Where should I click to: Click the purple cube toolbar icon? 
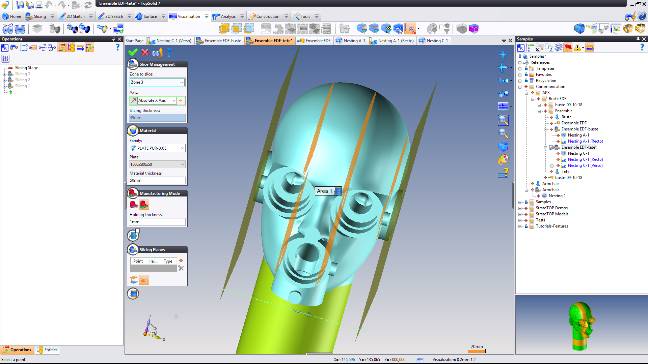point(474,29)
